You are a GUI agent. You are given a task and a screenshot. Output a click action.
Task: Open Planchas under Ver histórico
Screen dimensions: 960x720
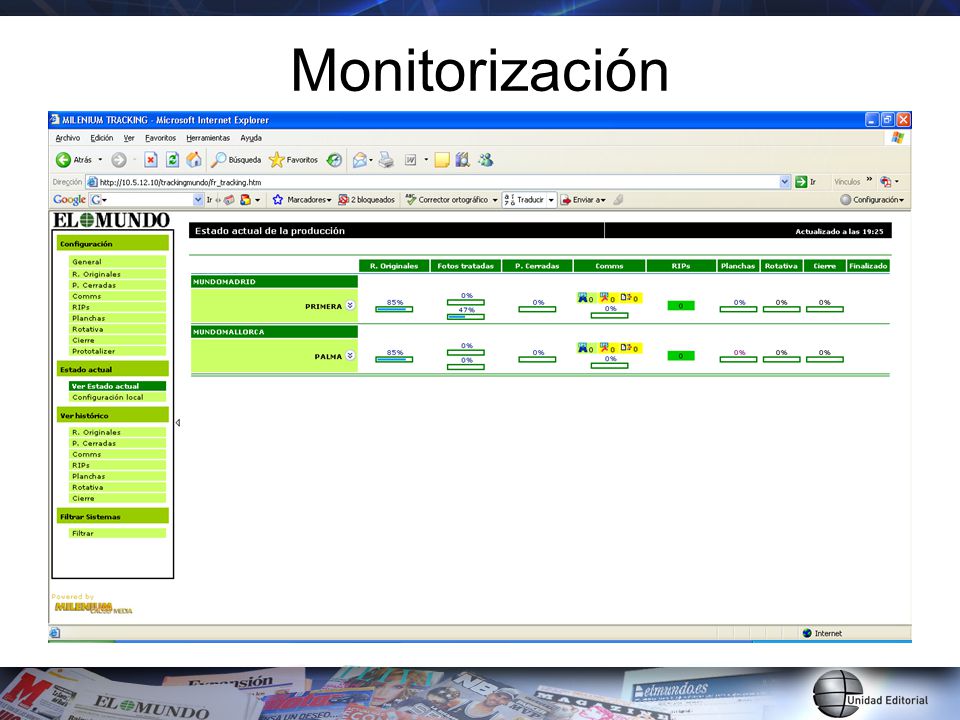coord(117,476)
